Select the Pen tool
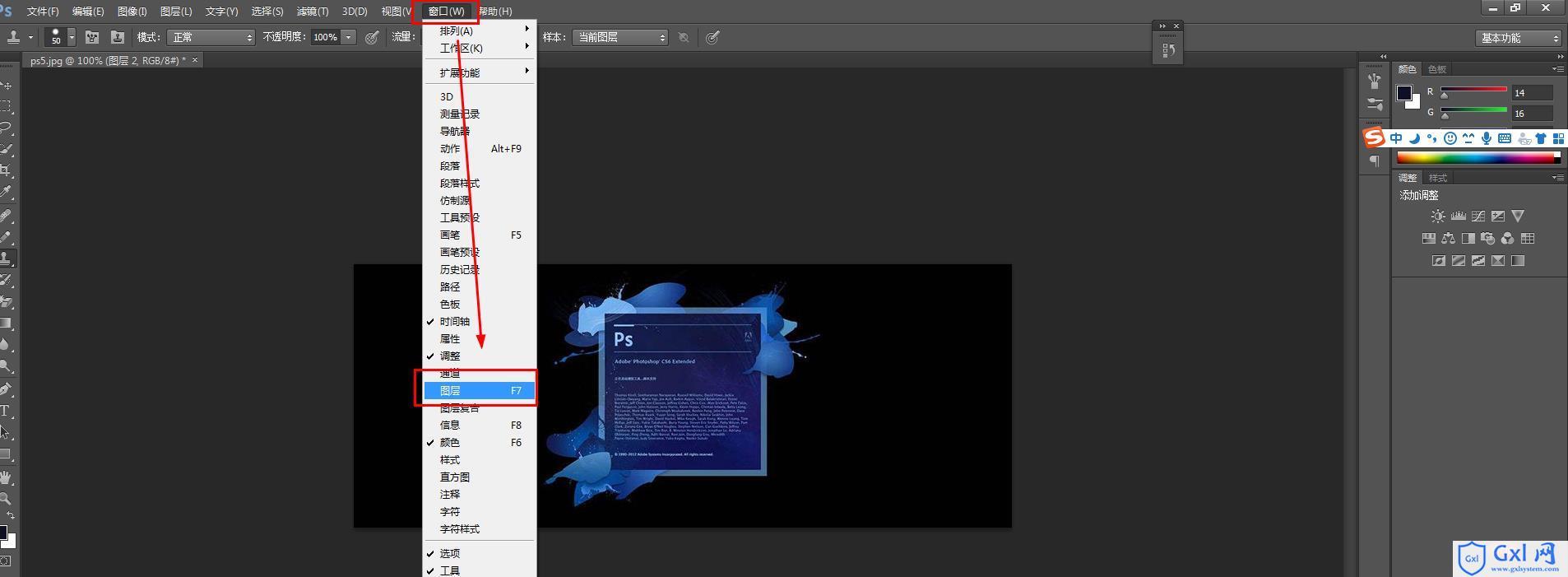1568x577 pixels. coord(7,389)
